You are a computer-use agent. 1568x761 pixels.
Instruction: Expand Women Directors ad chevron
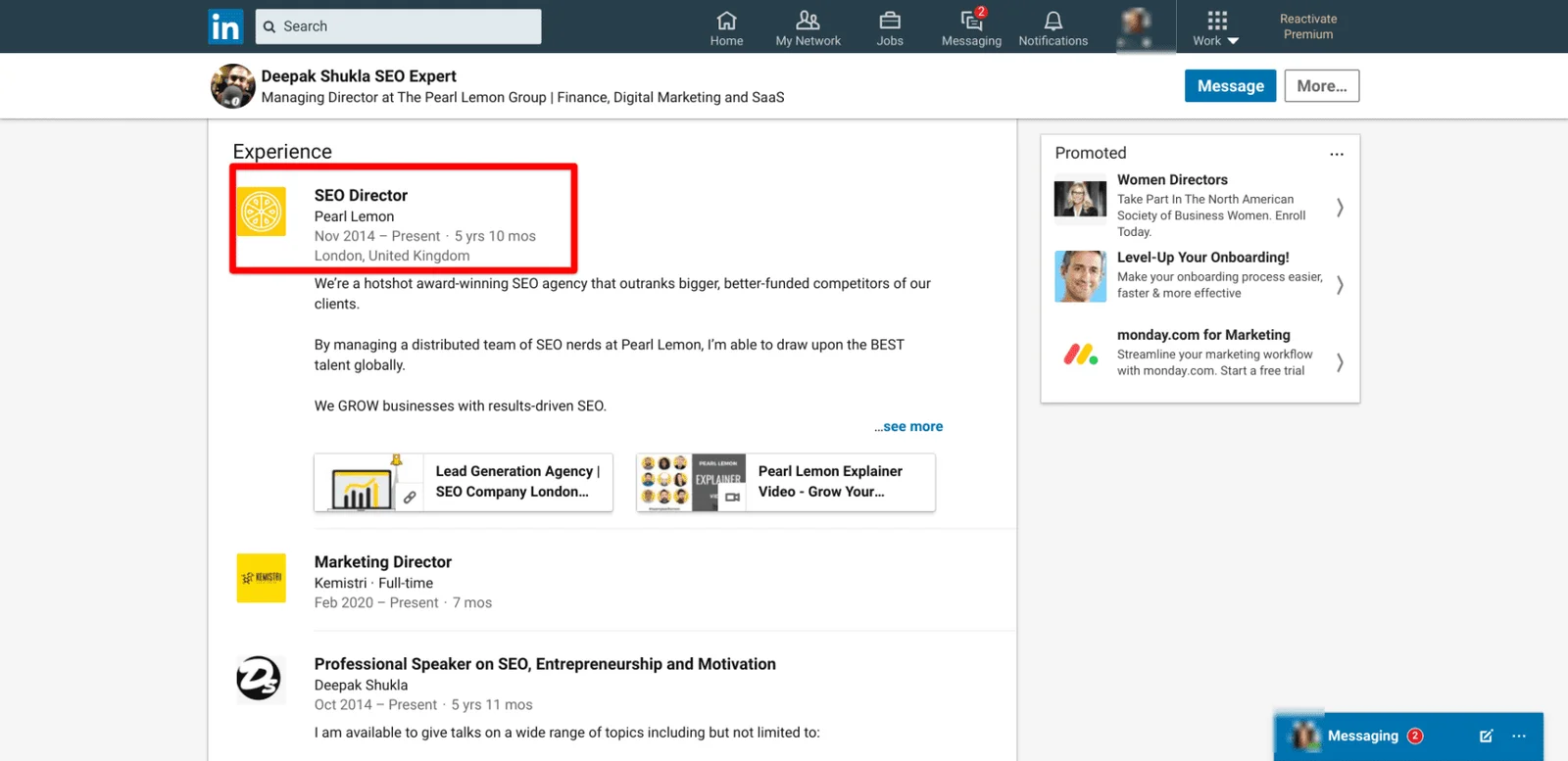(x=1340, y=208)
